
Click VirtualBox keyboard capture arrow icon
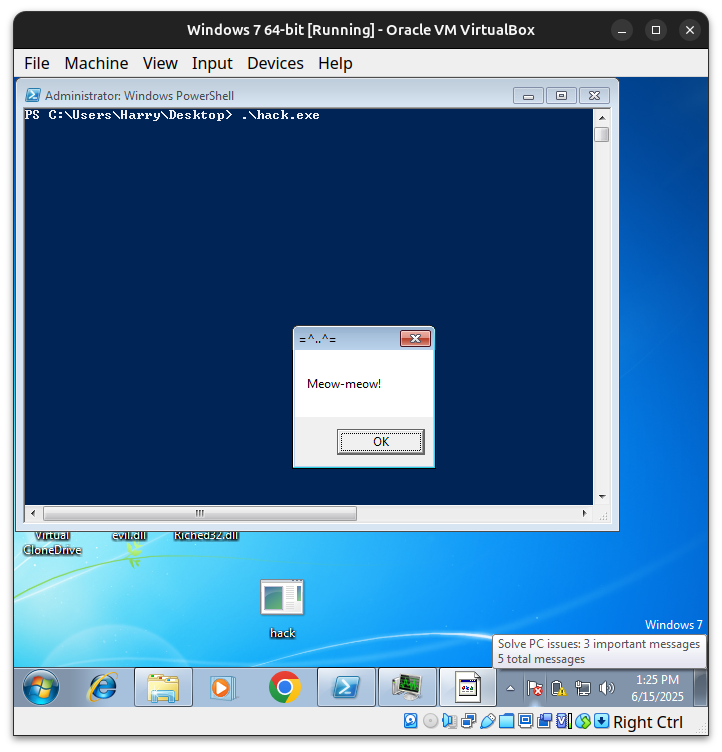(602, 721)
